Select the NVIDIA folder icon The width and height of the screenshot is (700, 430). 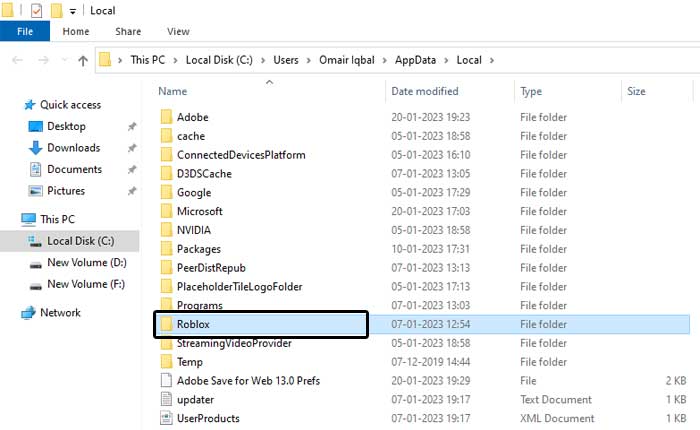[166, 230]
